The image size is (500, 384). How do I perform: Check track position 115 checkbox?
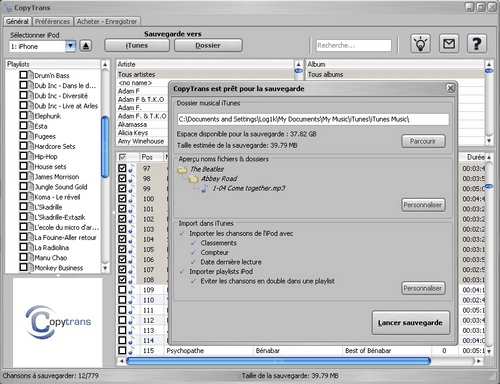click(122, 350)
